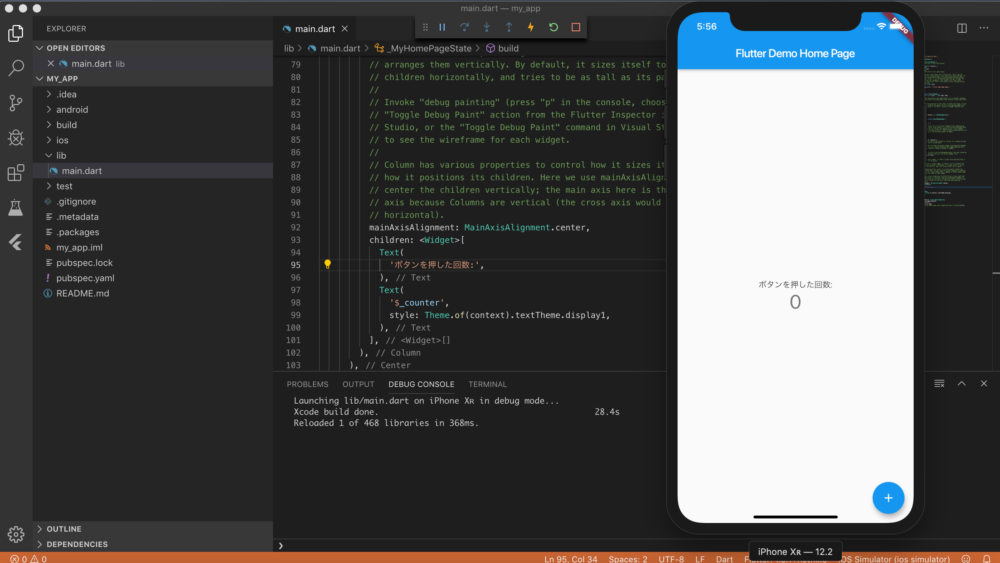Select the Debug Console tab
1000x563 pixels.
(x=421, y=384)
